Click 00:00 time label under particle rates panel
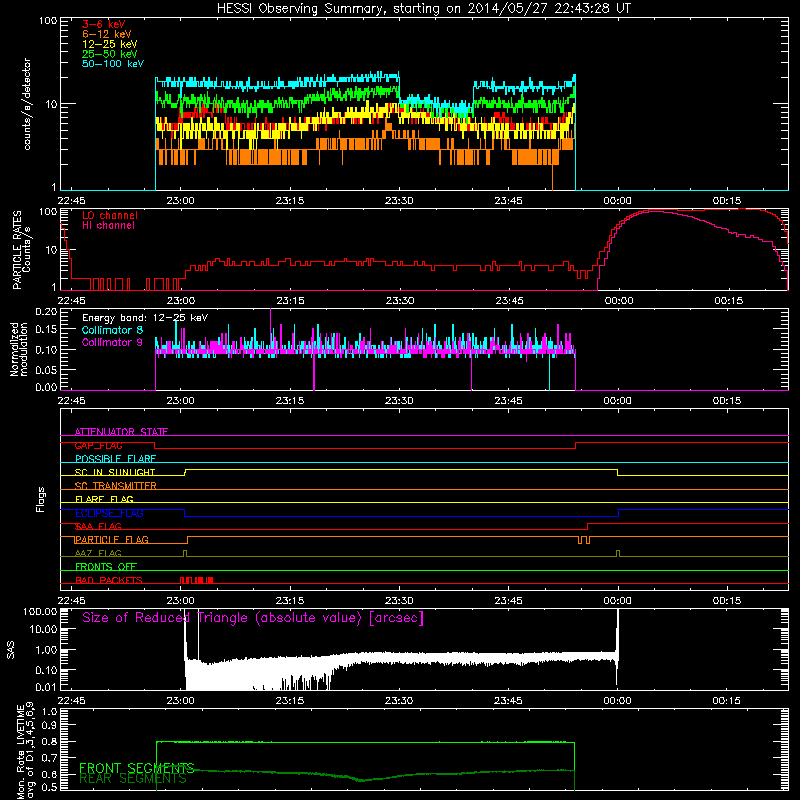This screenshot has height=800, width=800. click(618, 301)
